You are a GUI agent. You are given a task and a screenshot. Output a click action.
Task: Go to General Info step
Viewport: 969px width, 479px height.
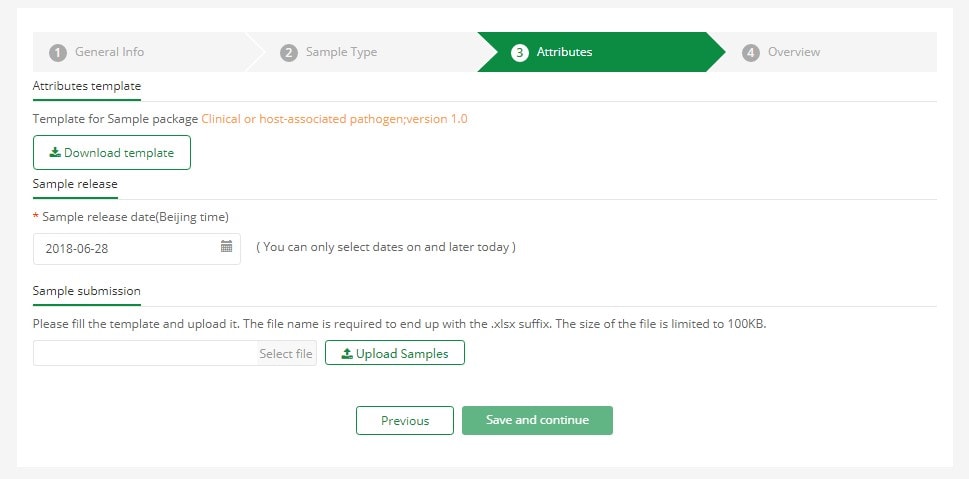point(109,52)
